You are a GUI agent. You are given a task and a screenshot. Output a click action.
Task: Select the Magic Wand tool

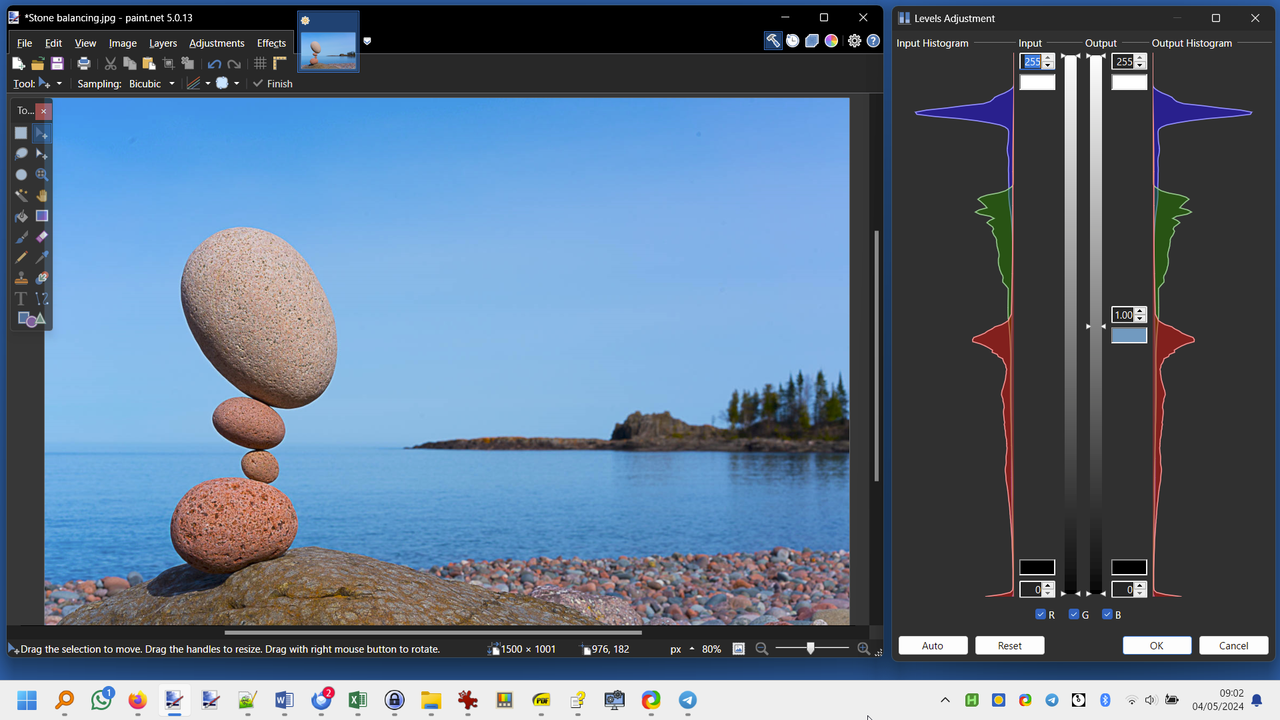21,194
